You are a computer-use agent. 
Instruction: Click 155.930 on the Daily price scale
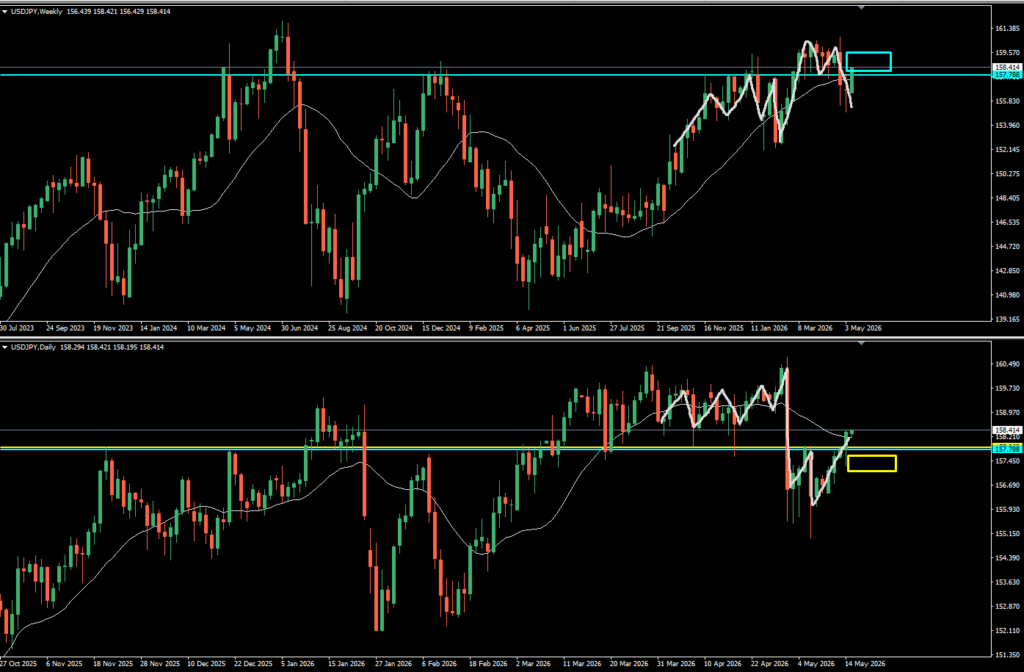click(1008, 509)
